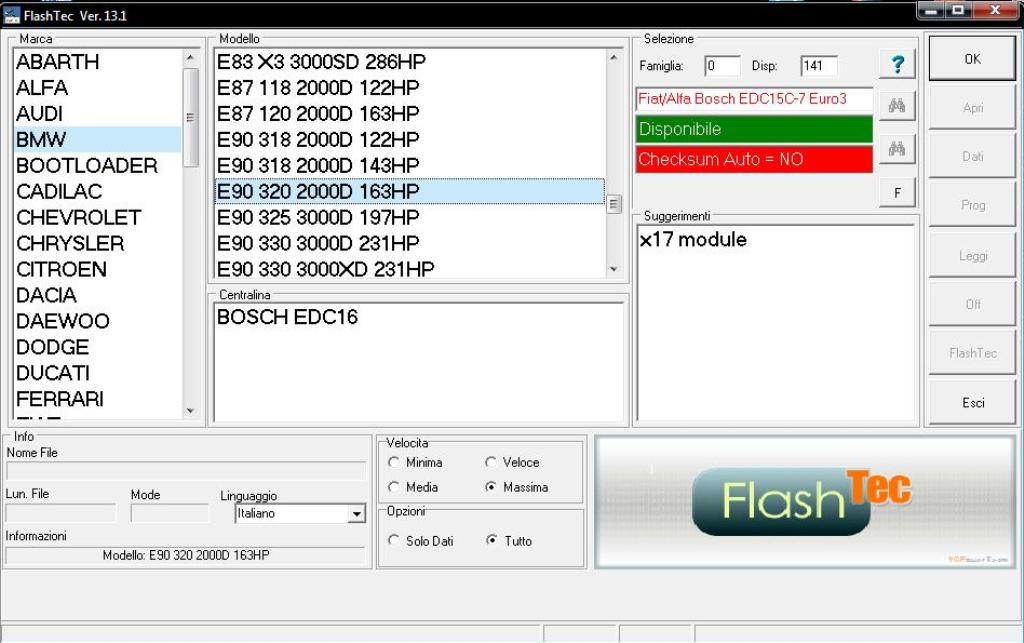Click the Fiat/Alfa Bosch EDC15C-7 Euro3 field
Screen dimensions: 1024x643
click(x=754, y=99)
